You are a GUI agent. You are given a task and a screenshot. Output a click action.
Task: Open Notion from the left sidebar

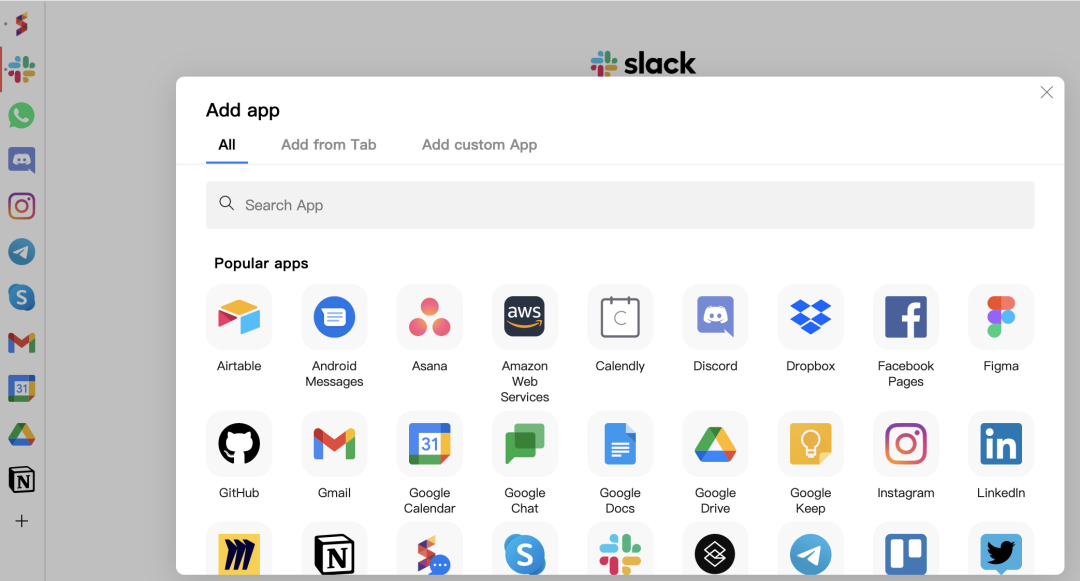point(21,480)
